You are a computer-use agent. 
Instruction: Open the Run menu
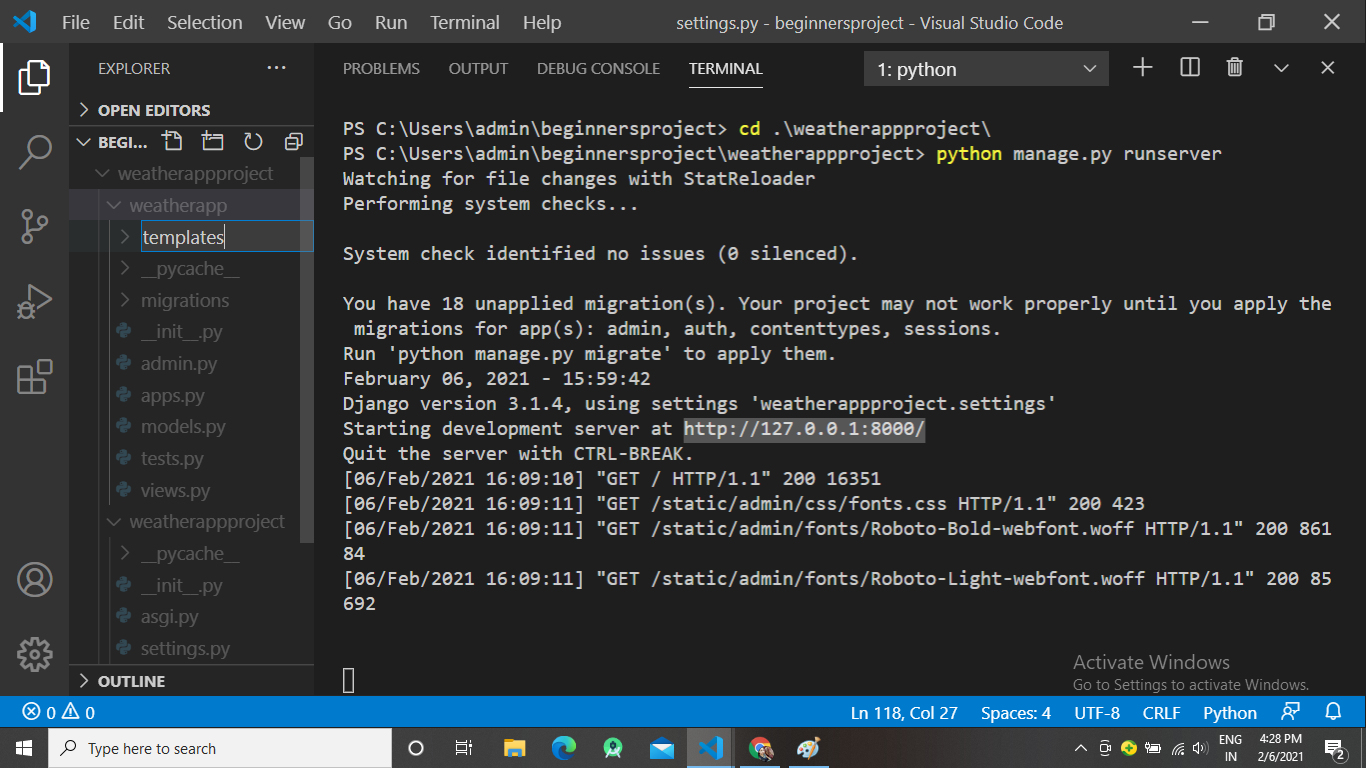point(390,22)
